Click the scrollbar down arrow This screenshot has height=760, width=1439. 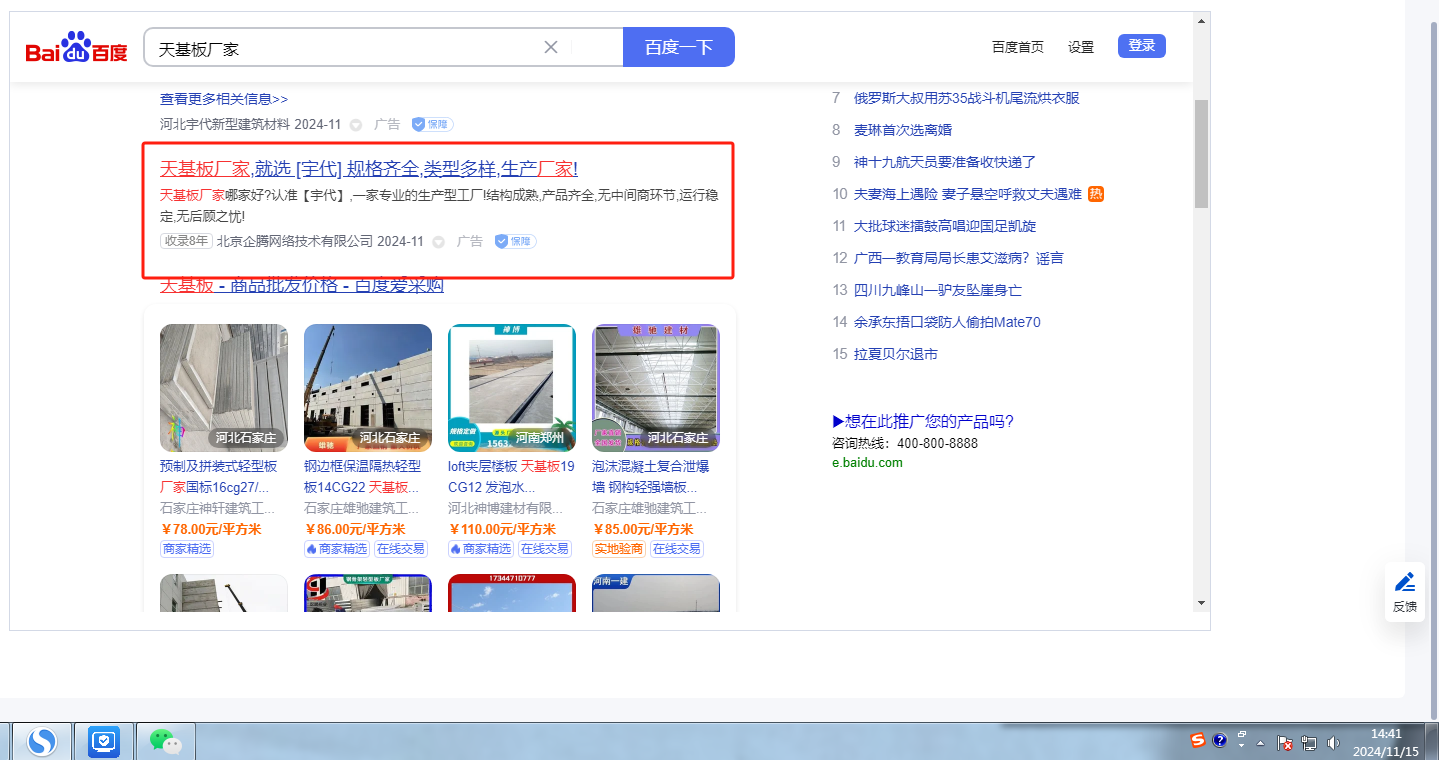click(x=1201, y=602)
